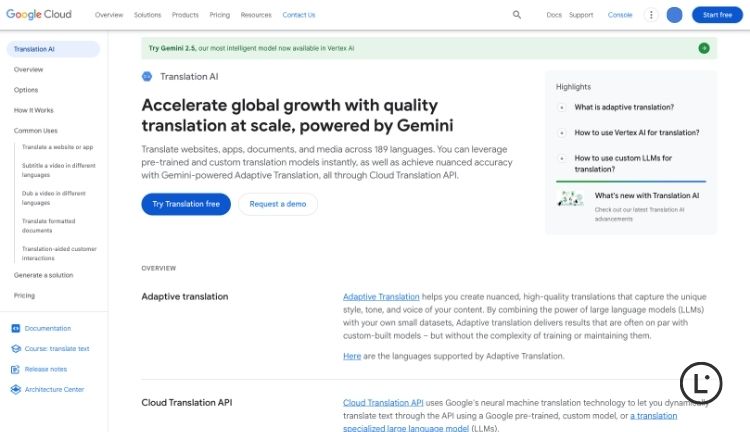Click the "Try Translation free" button
Image resolution: width=750 pixels, height=432 pixels.
pos(186,204)
